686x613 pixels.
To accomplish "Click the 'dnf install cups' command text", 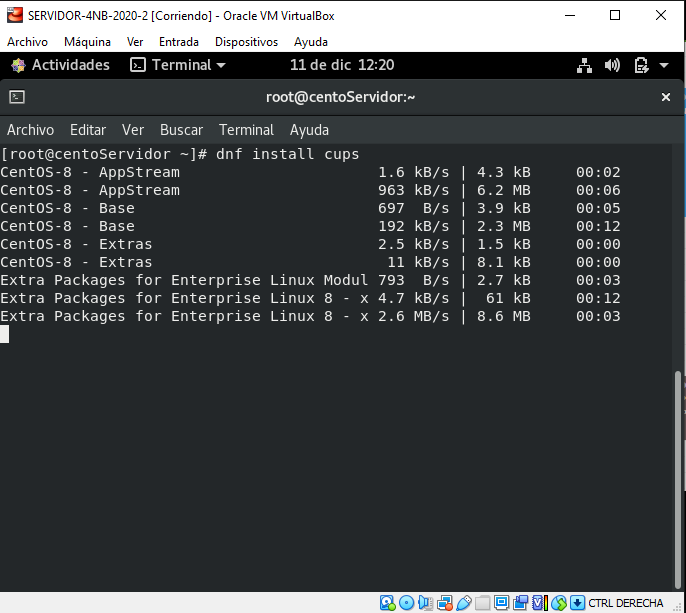I will tap(287, 154).
